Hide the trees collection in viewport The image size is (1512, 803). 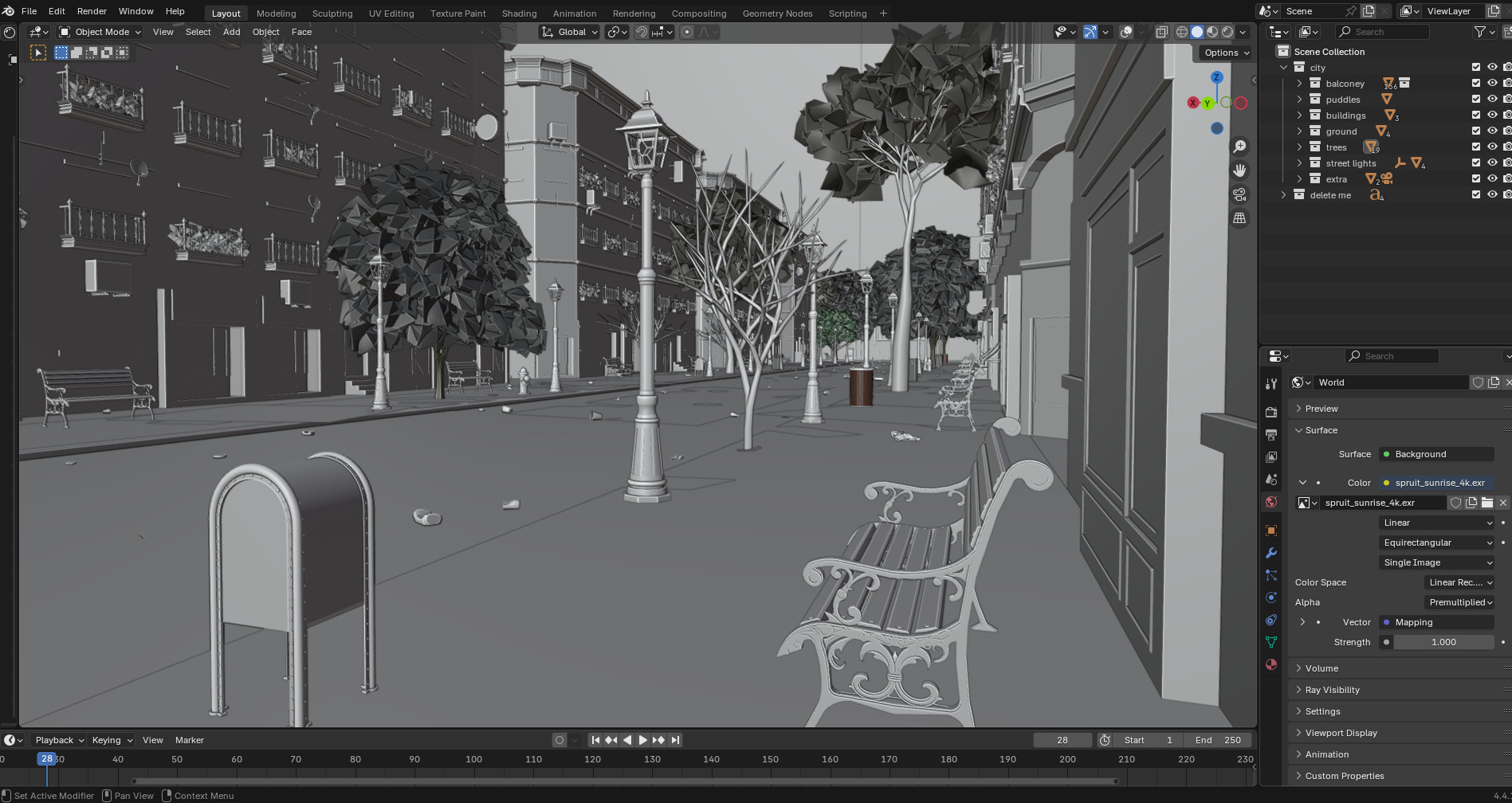click(x=1492, y=147)
